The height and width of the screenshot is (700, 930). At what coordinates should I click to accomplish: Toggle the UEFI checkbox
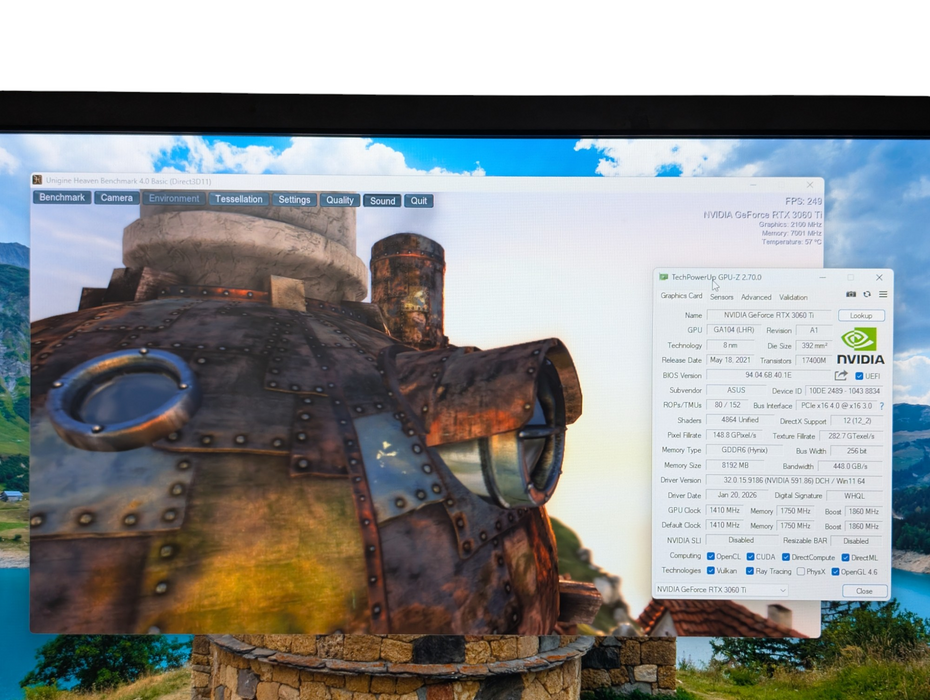click(x=859, y=376)
